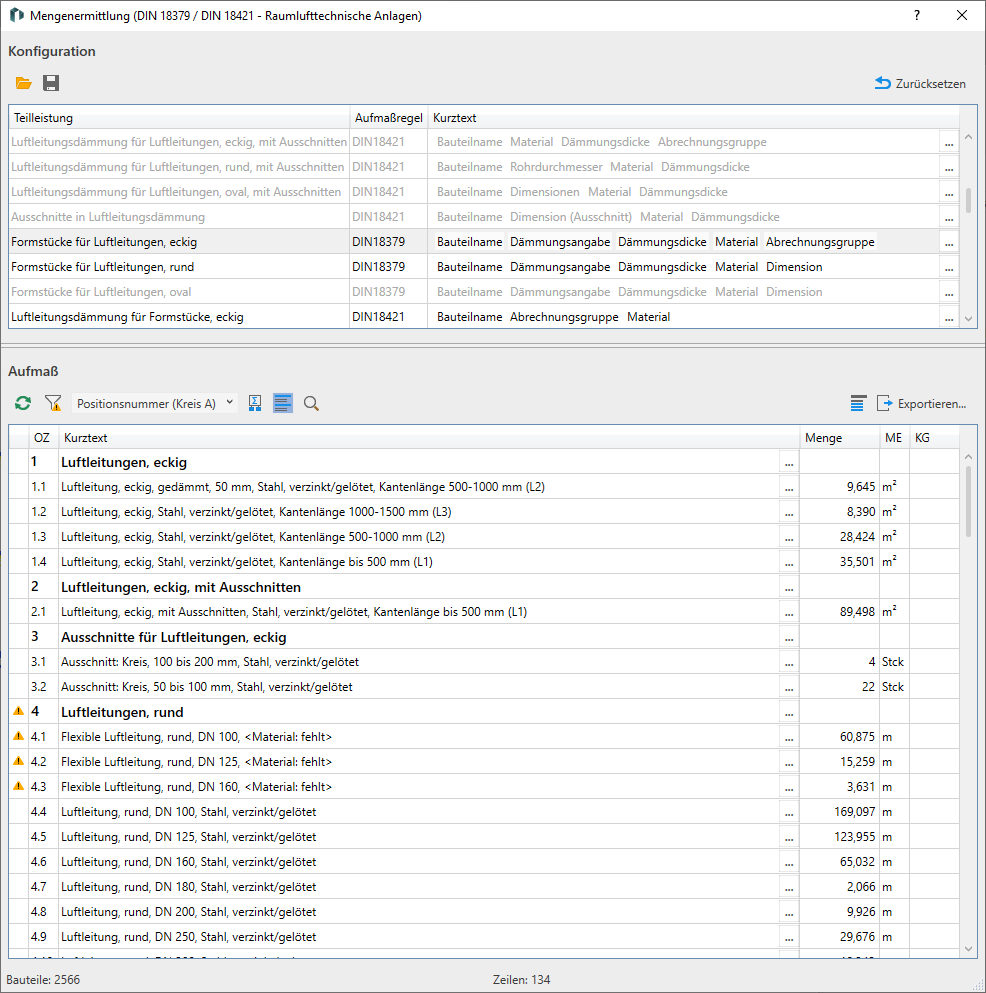Image resolution: width=986 pixels, height=993 pixels.
Task: Save configuration with diskette icon
Action: pyautogui.click(x=51, y=83)
